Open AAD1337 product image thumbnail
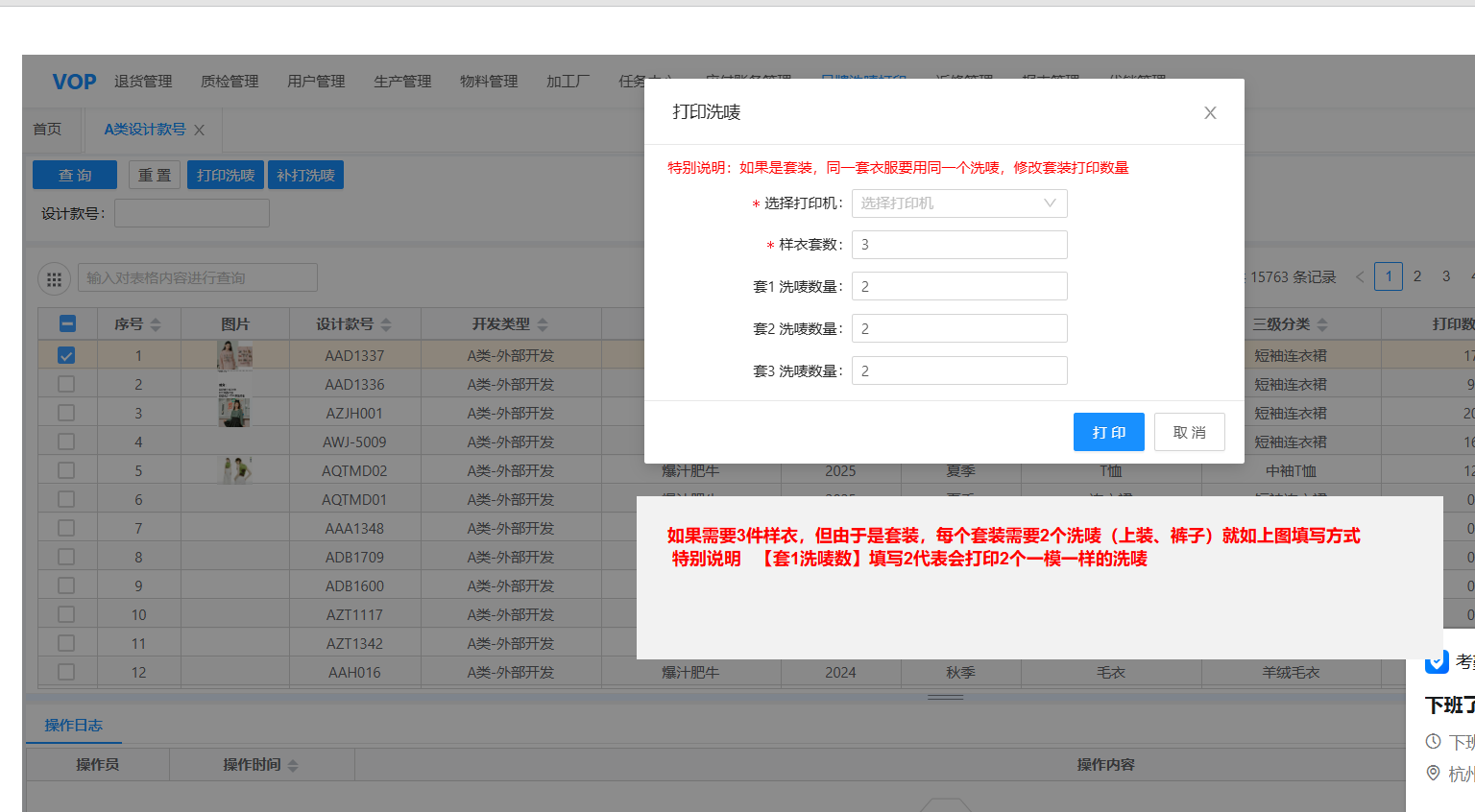 pyautogui.click(x=234, y=355)
